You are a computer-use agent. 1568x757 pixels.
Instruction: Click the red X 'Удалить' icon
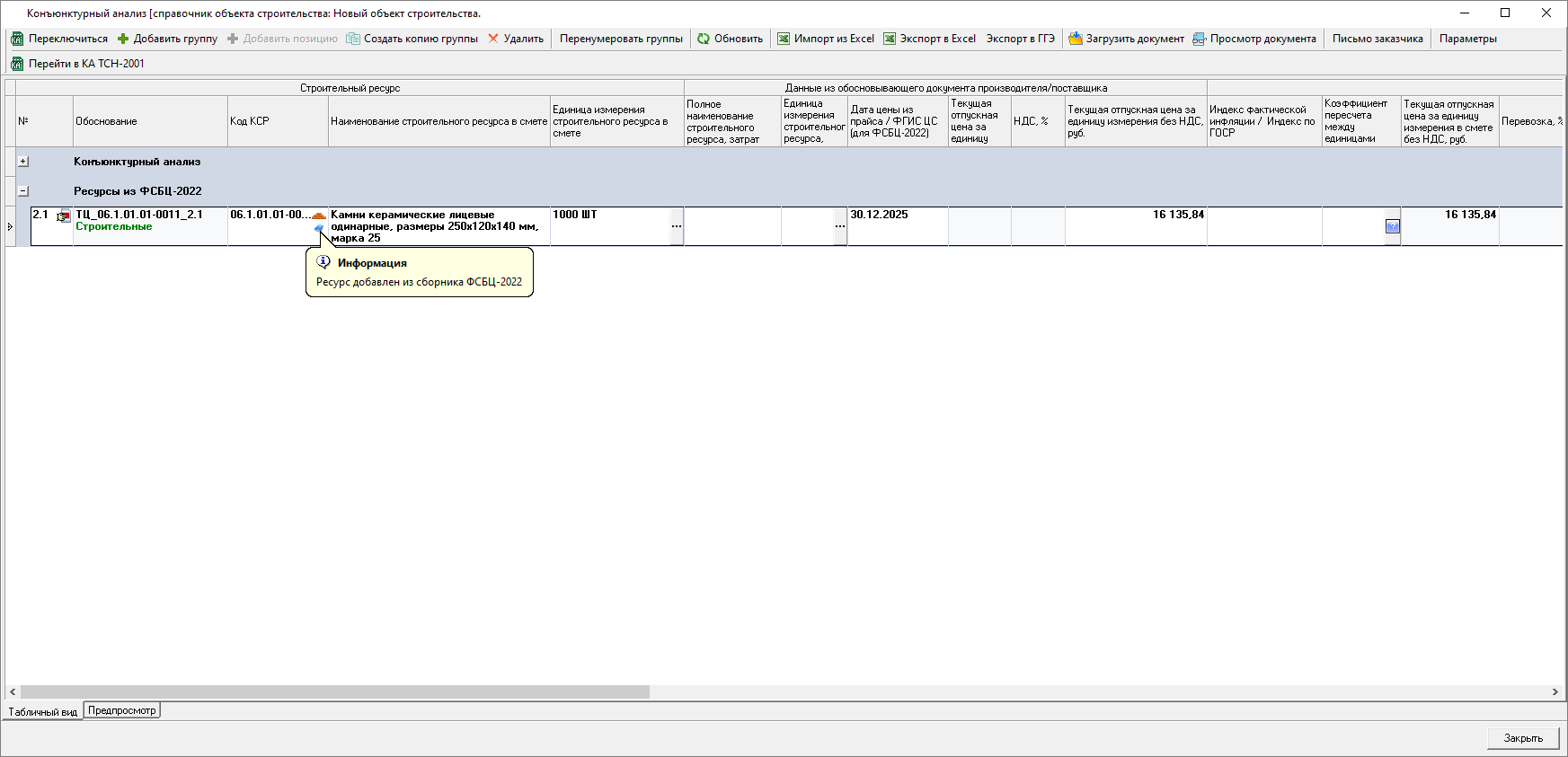[x=493, y=39]
